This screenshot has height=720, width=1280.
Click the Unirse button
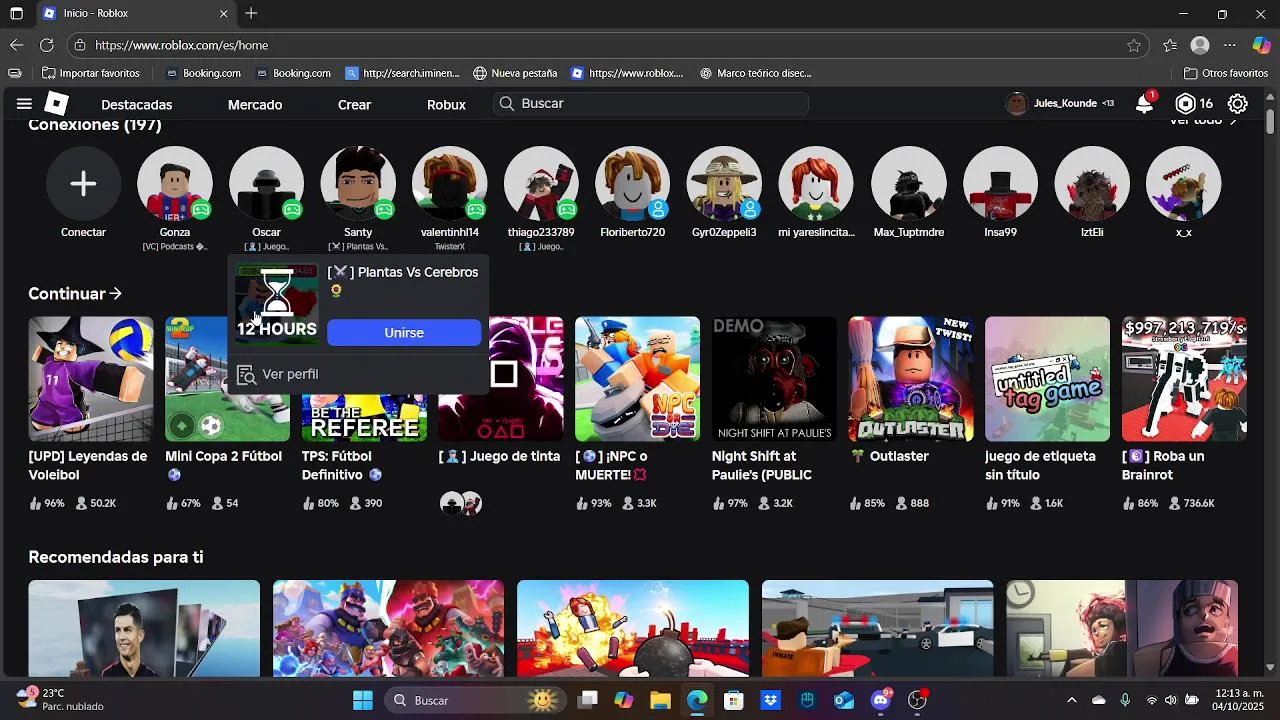(x=404, y=333)
